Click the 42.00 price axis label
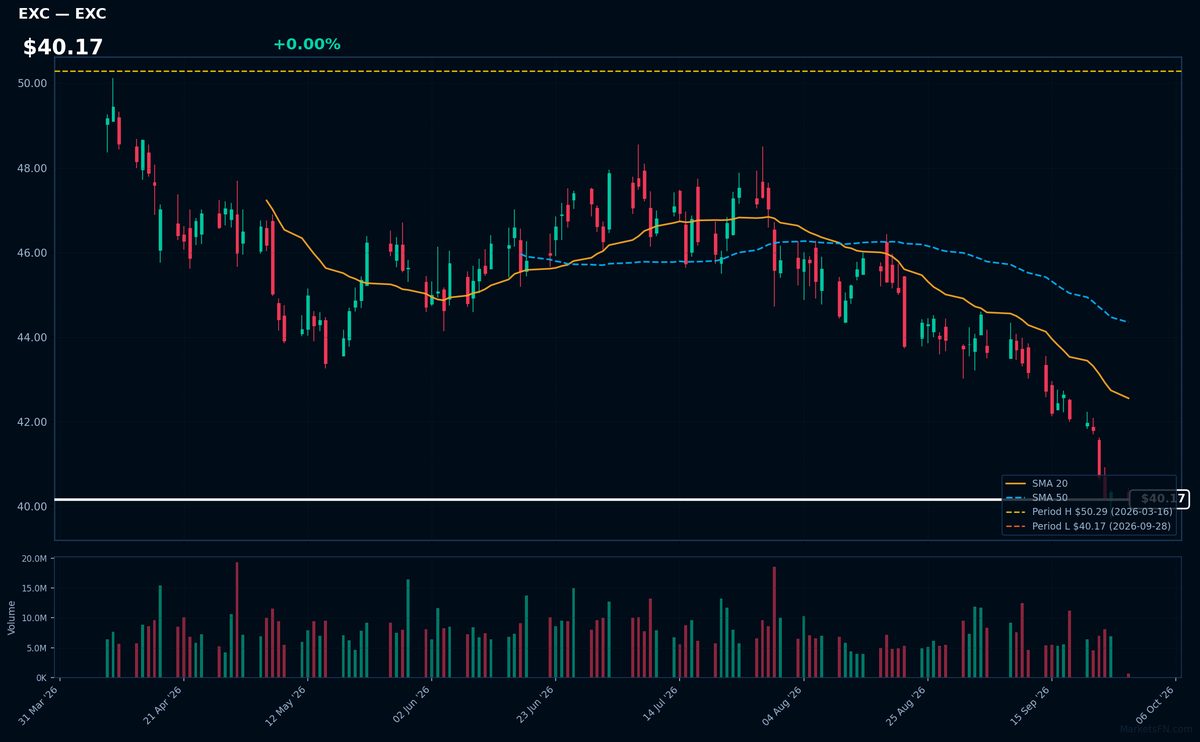Viewport: 1200px width, 742px height. [33, 422]
